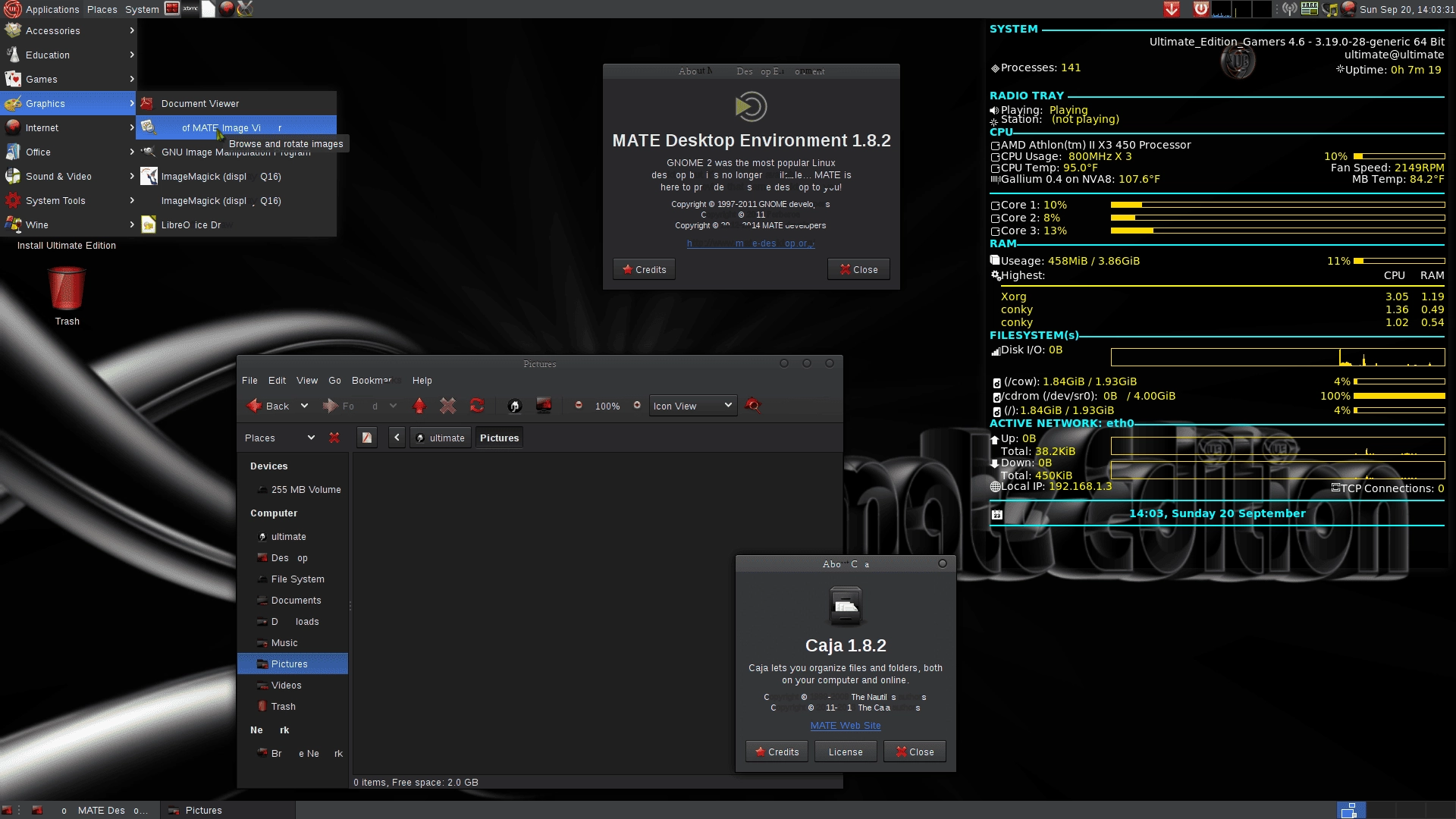Open the Help menu in Caja
This screenshot has height=819, width=1456.
422,381
